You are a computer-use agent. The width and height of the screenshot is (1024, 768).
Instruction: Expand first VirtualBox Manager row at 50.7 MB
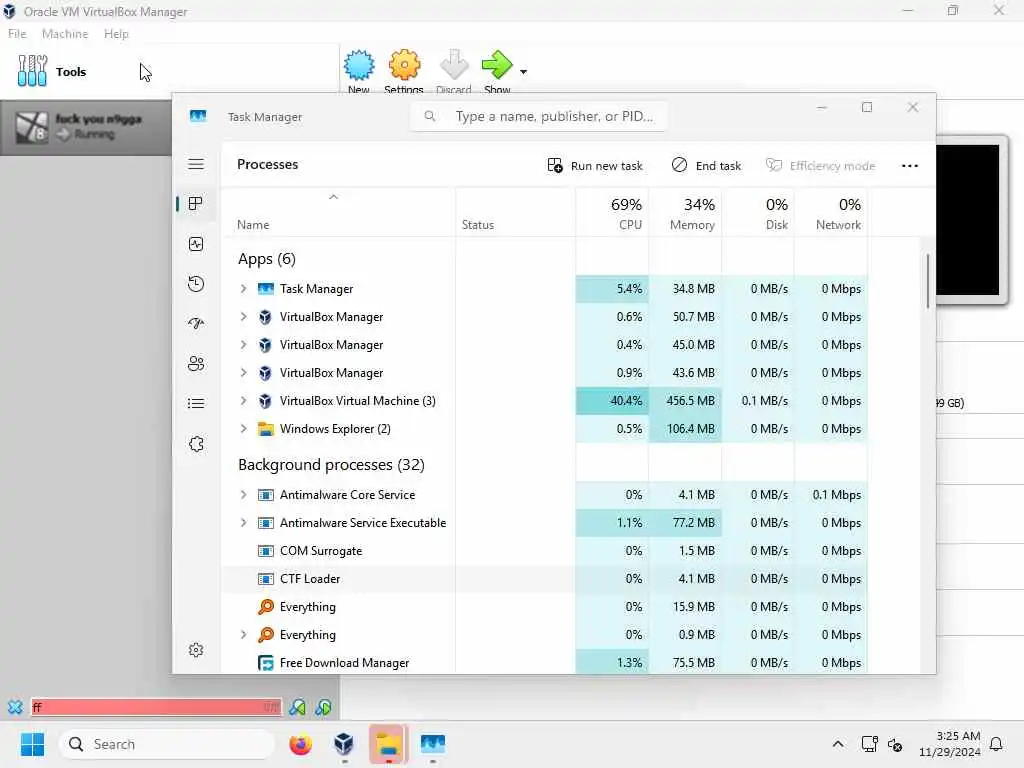point(243,317)
